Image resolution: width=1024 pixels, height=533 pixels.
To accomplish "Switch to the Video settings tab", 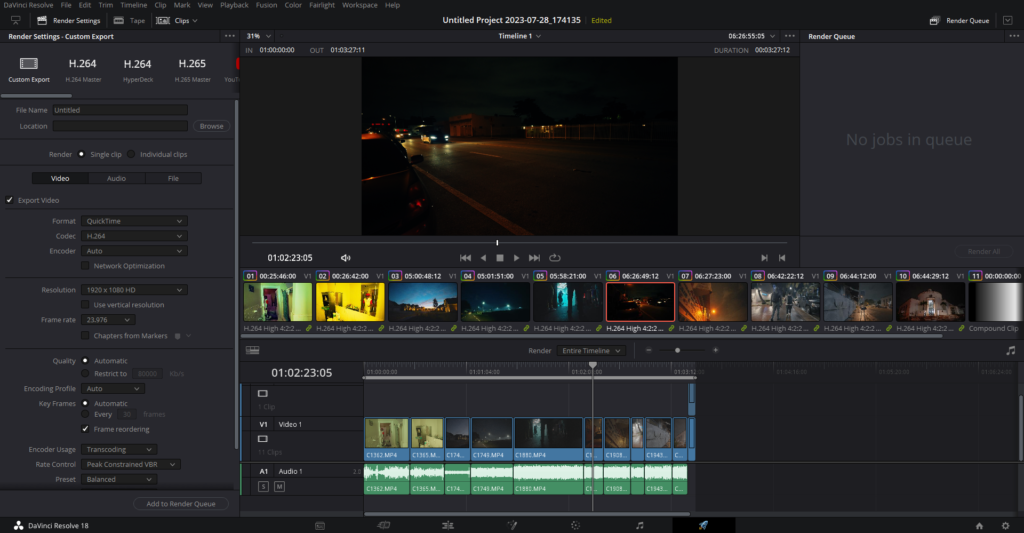I will tap(60, 178).
